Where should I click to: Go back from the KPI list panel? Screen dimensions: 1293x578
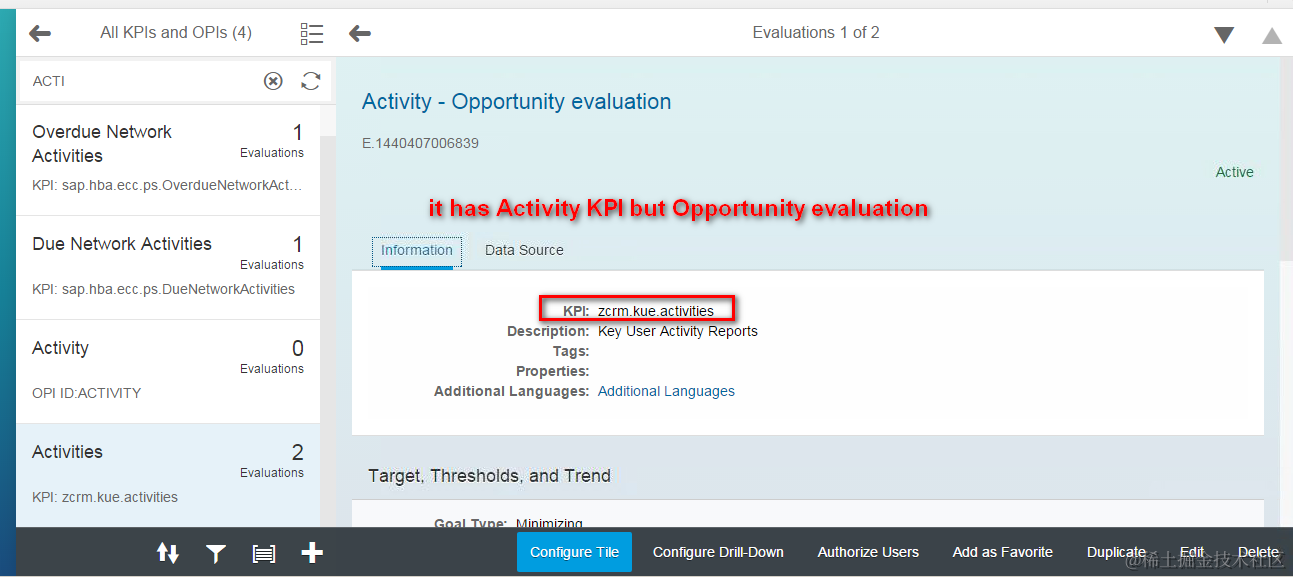[40, 33]
